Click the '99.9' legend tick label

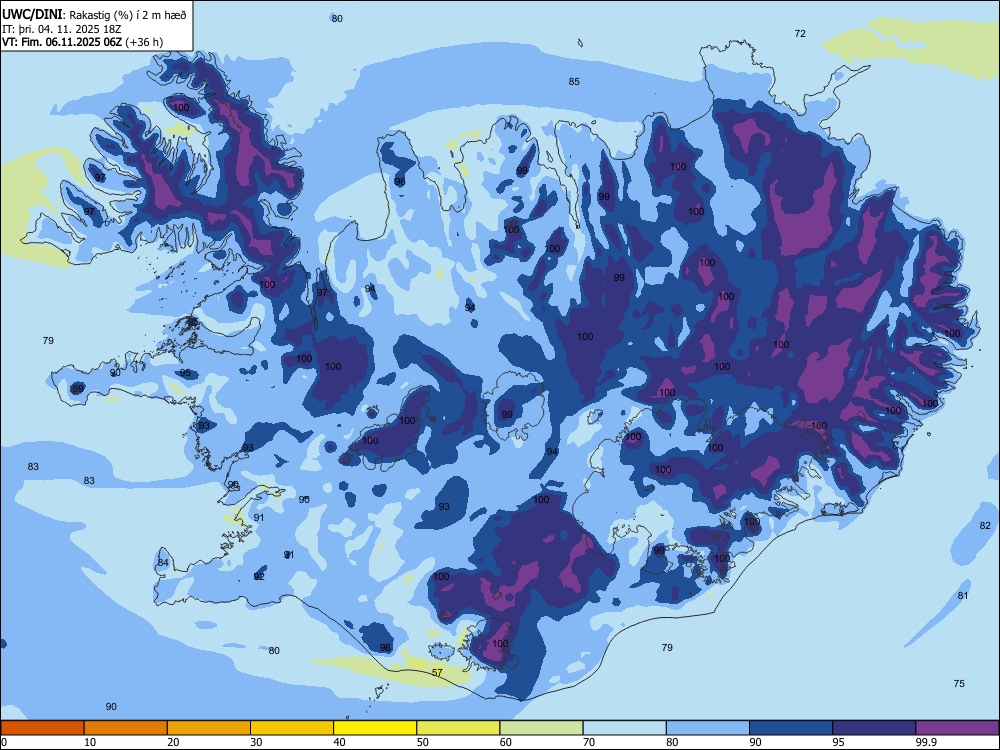click(x=926, y=742)
